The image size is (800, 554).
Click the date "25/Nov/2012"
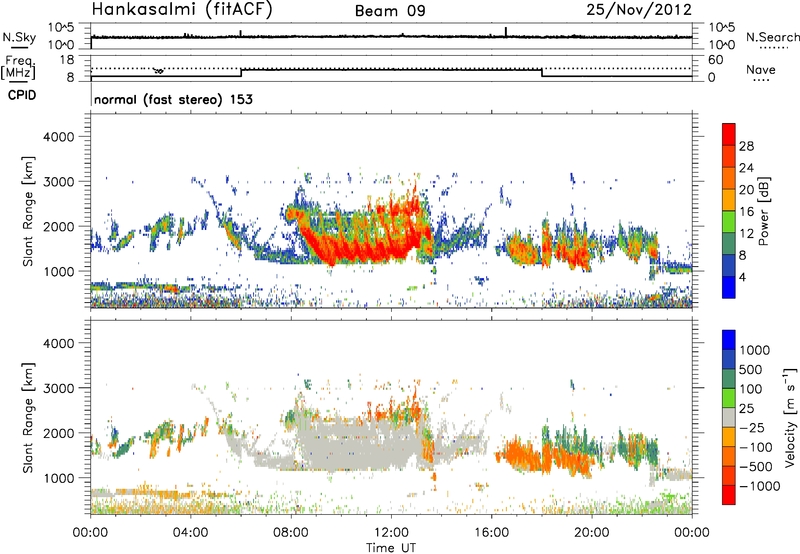pyautogui.click(x=639, y=9)
